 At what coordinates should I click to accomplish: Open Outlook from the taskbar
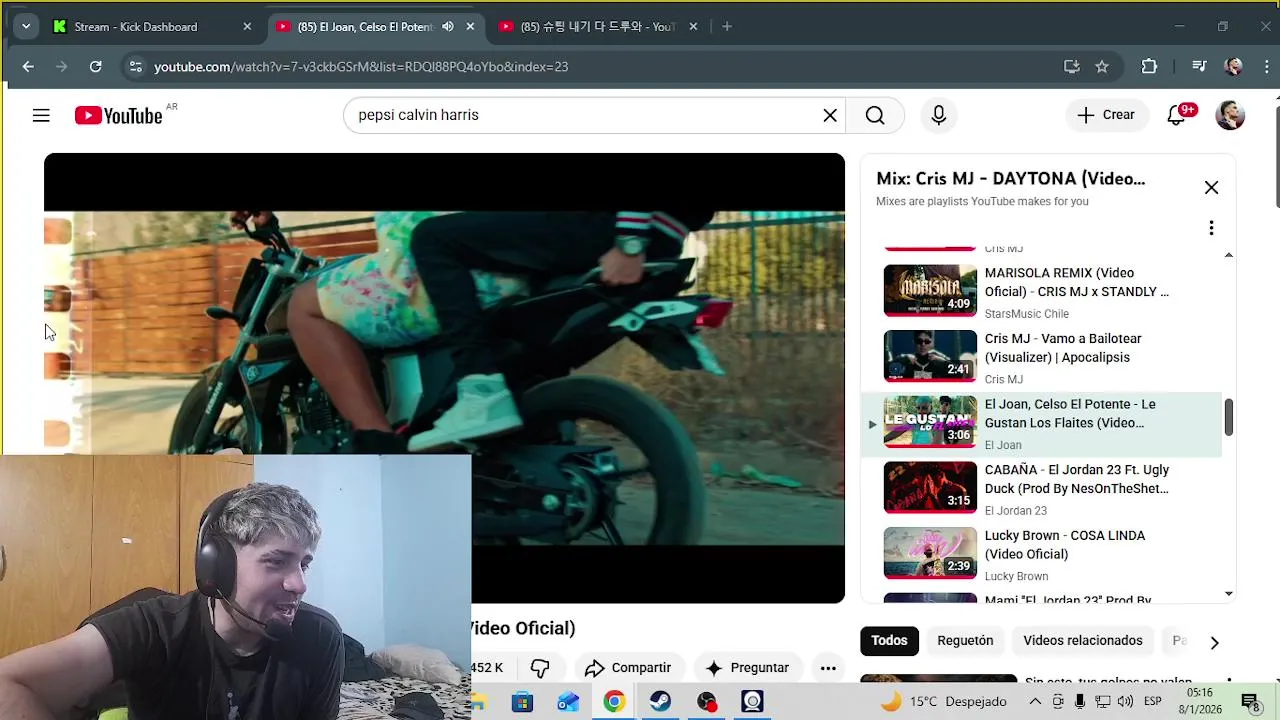pyautogui.click(x=568, y=702)
